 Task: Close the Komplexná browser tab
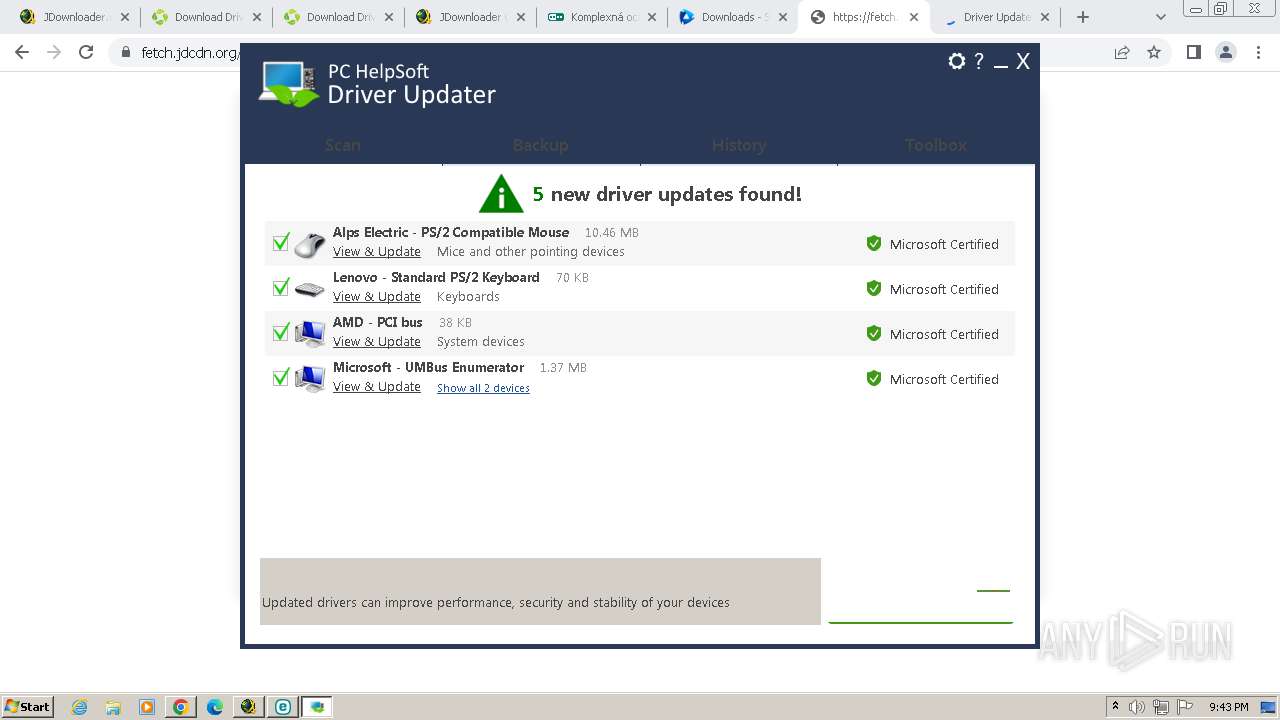tap(651, 17)
